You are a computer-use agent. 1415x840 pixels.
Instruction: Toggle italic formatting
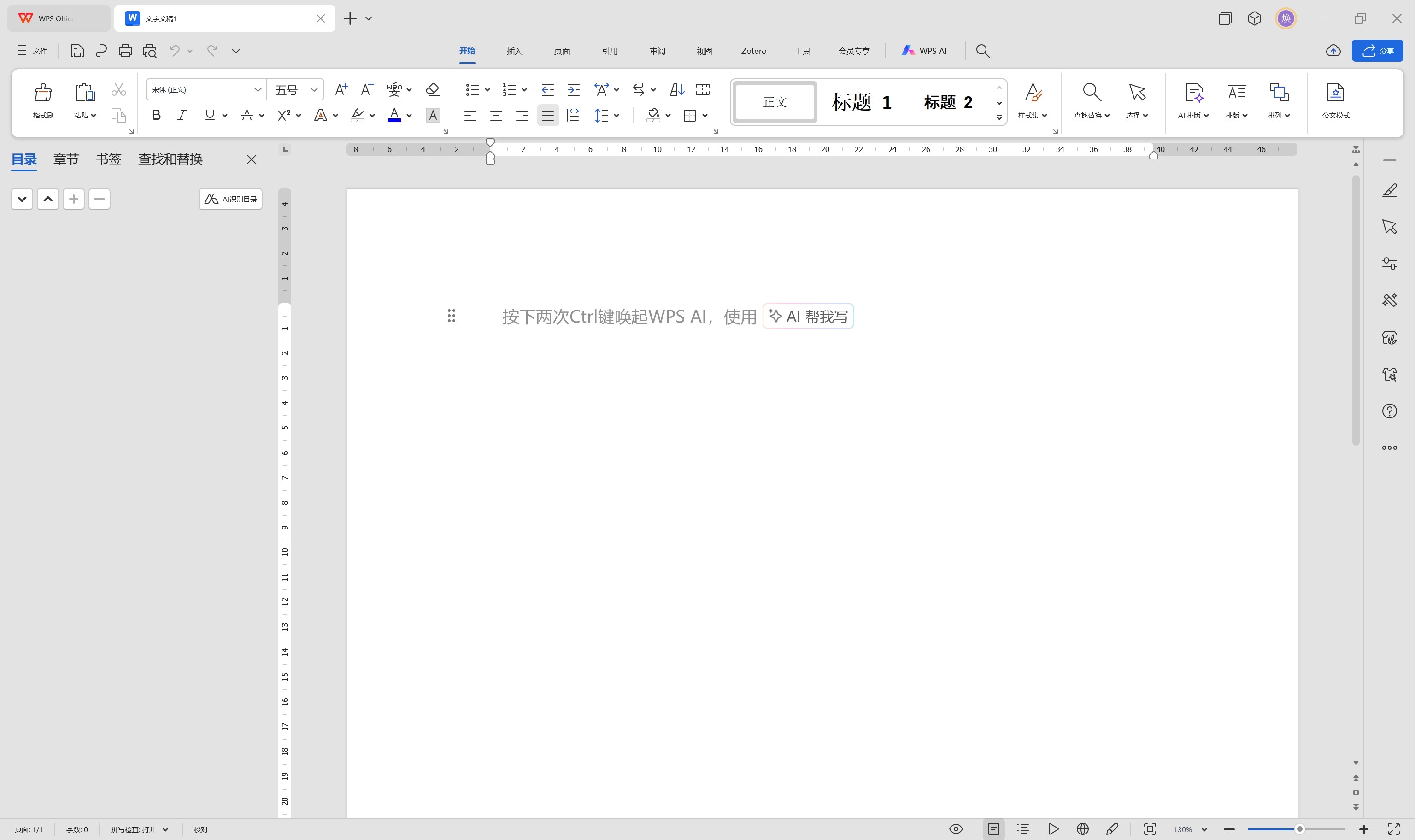tap(182, 116)
